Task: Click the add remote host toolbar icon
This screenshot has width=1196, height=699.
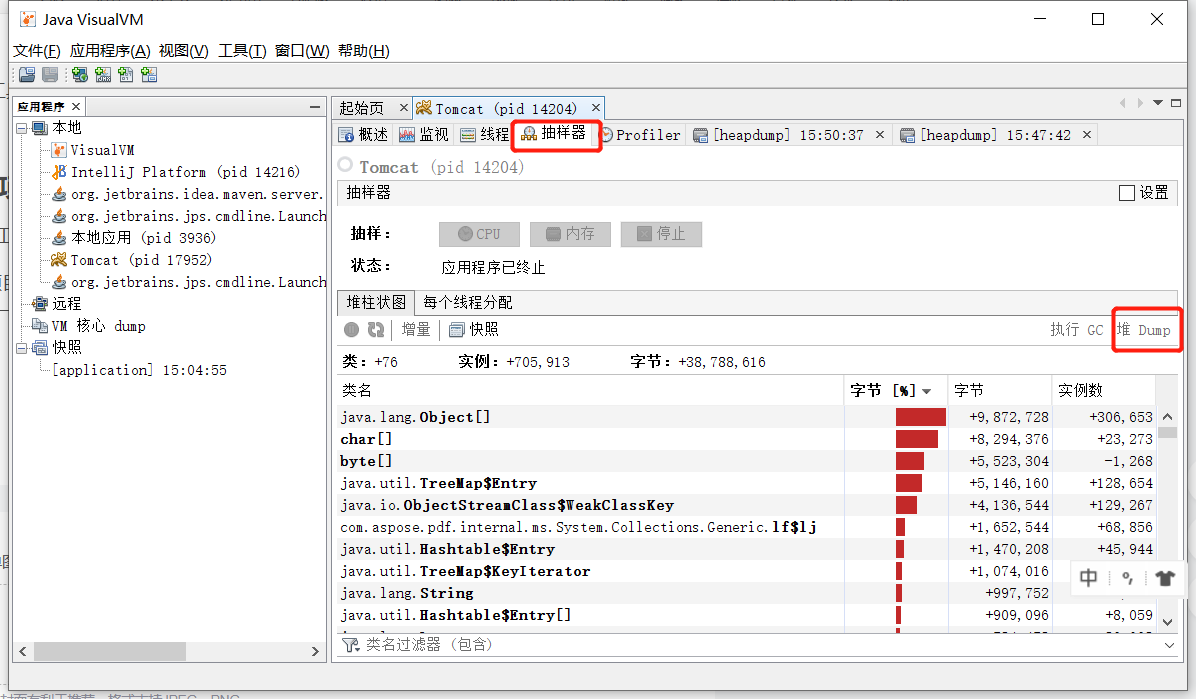Action: tap(79, 74)
